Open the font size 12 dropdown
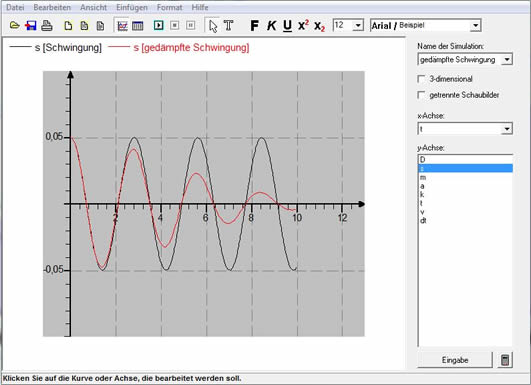 click(358, 25)
